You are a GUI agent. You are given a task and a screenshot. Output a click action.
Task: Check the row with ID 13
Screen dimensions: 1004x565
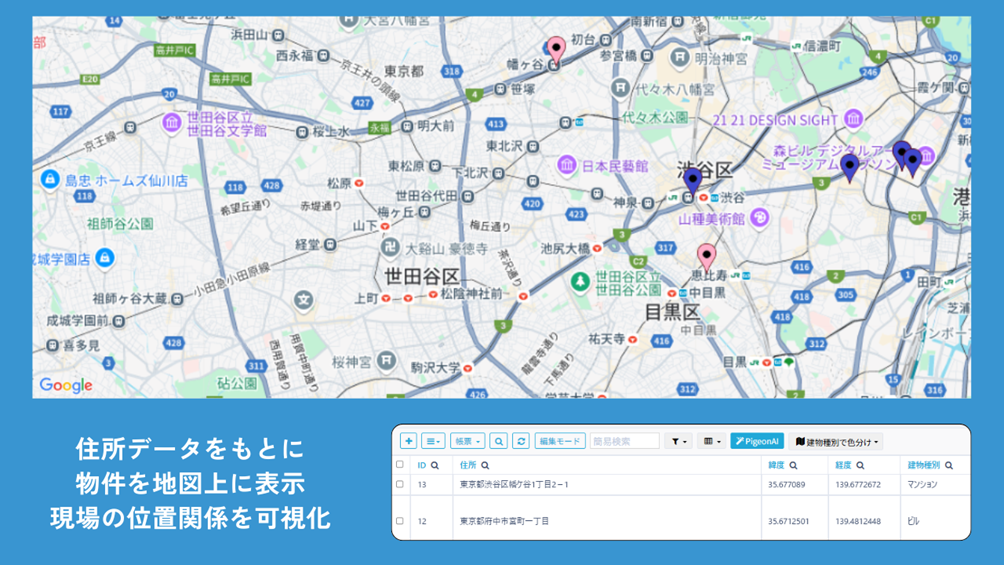click(x=400, y=484)
